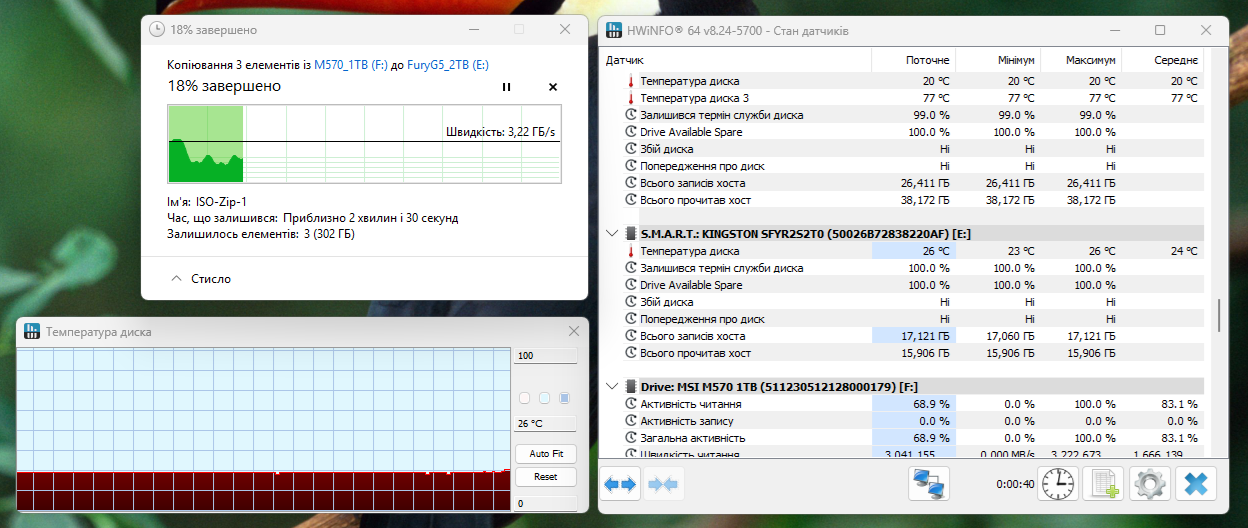The height and width of the screenshot is (528, 1248).
Task: Click the gauge icon next to Активність запису
Action: [x=630, y=421]
